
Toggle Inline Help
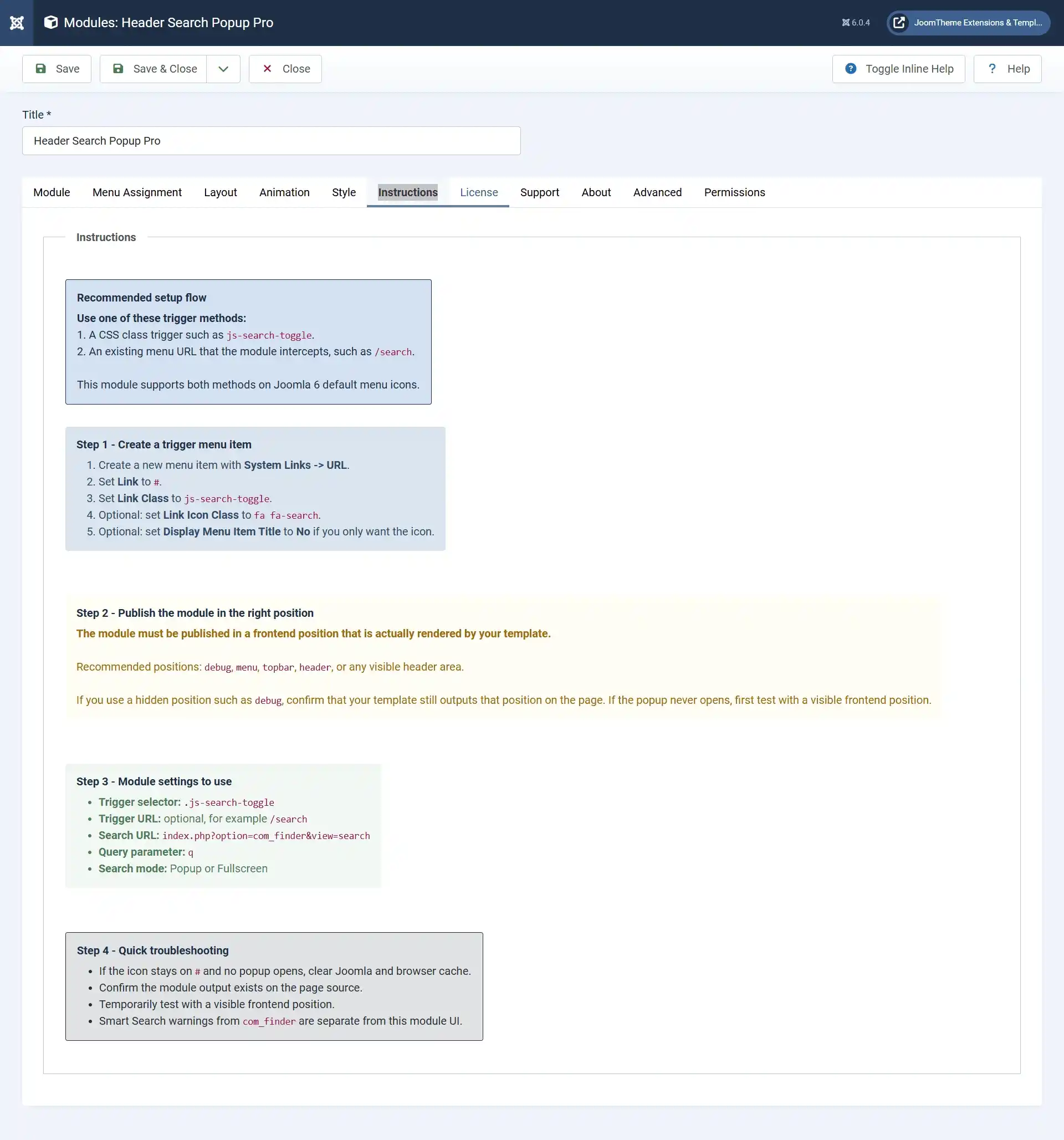(898, 69)
